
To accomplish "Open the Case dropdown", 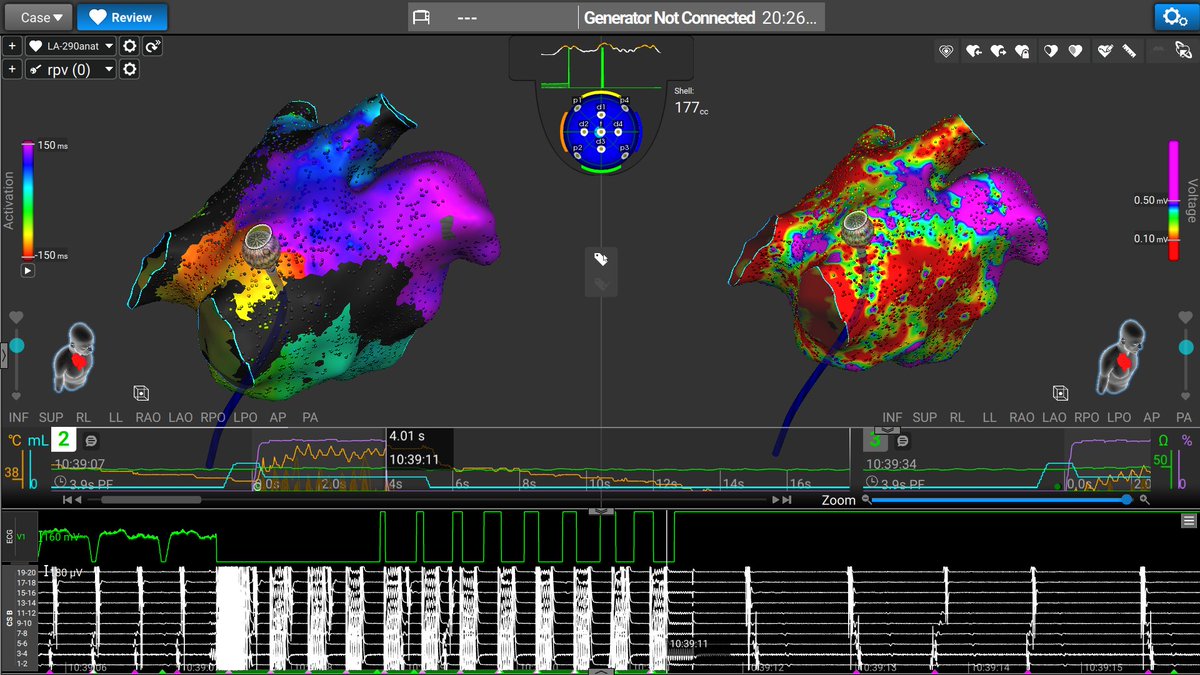I will pyautogui.click(x=37, y=17).
